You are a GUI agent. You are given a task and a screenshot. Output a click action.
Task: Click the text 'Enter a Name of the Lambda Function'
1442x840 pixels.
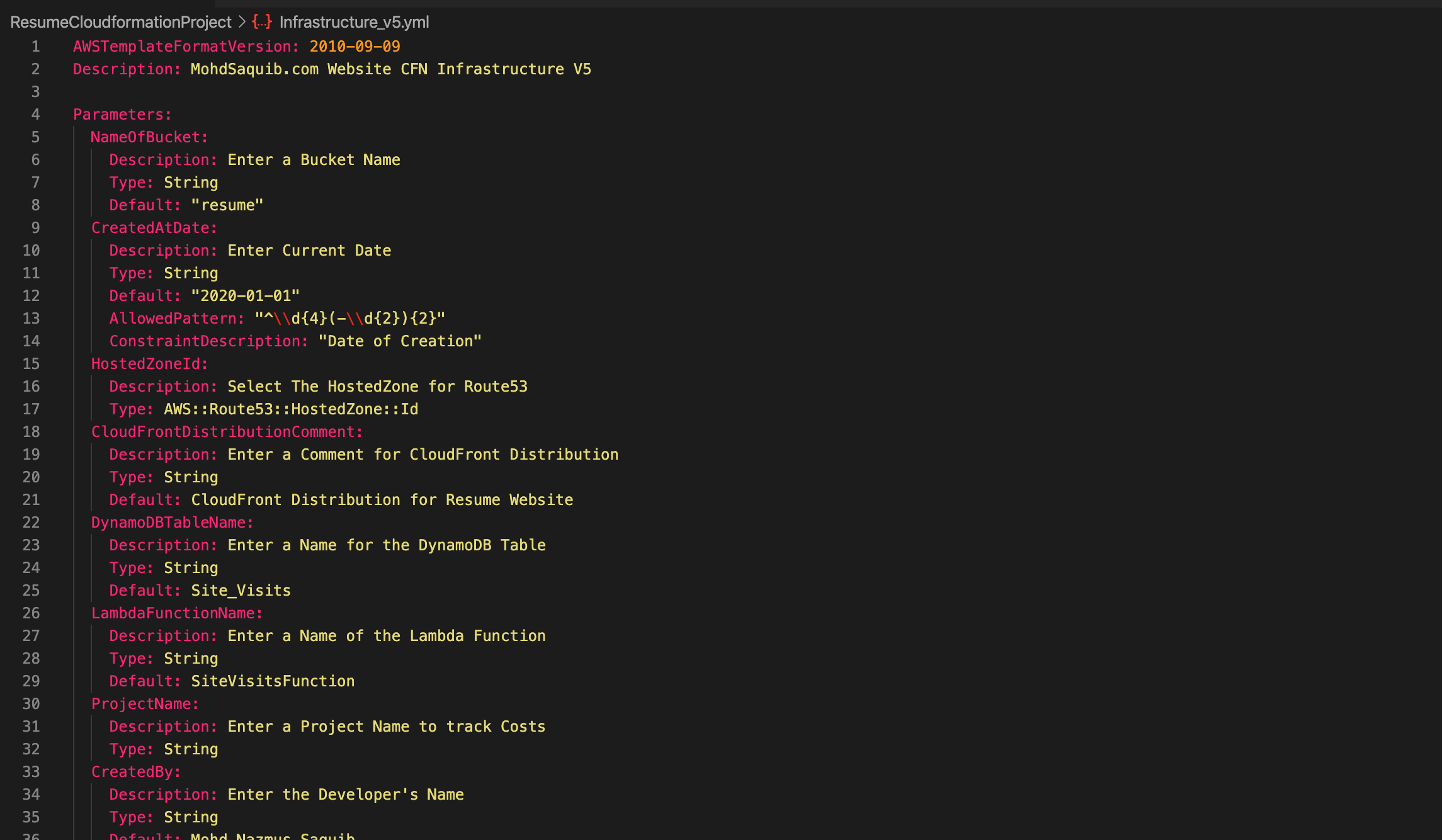point(386,636)
